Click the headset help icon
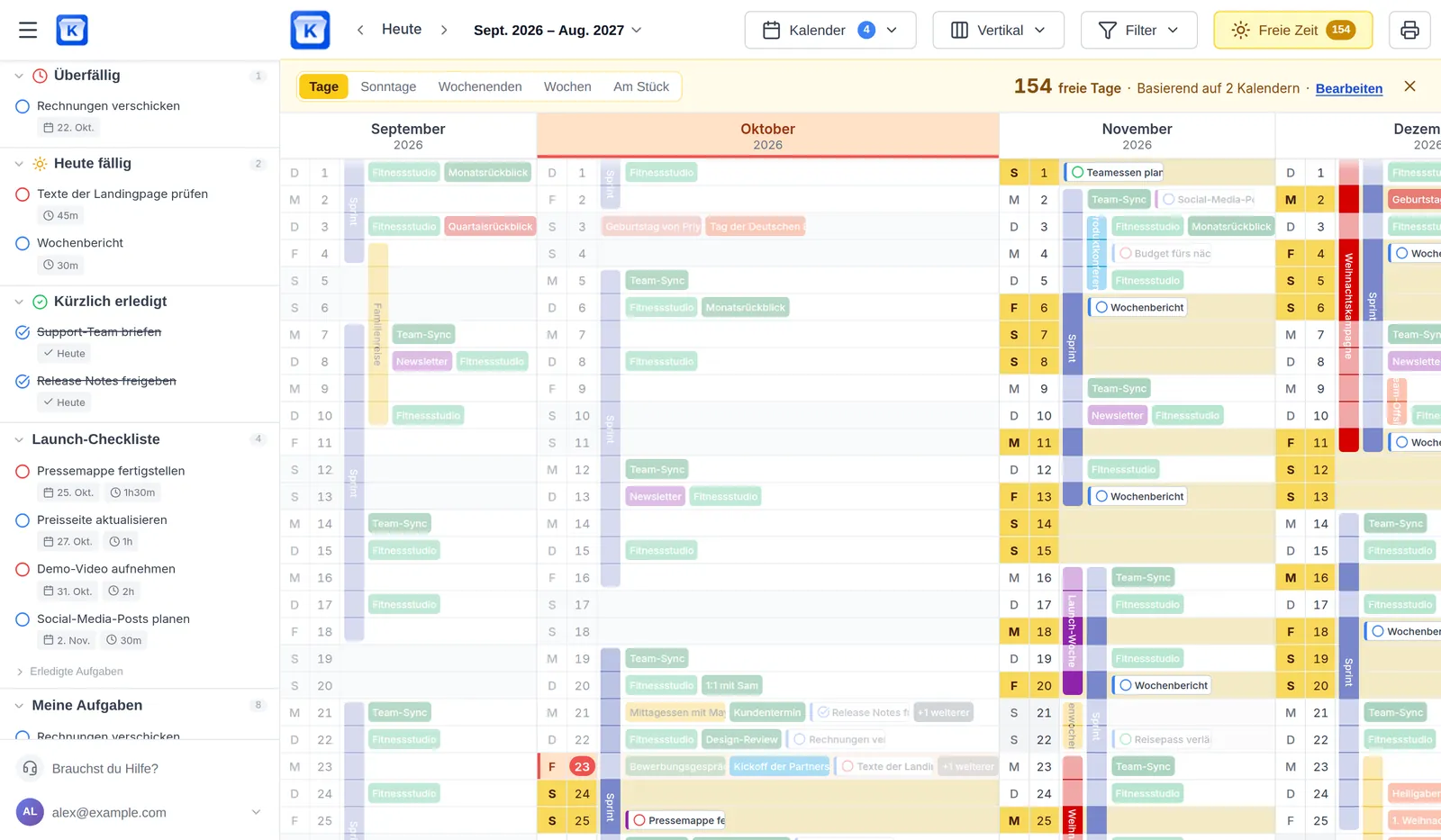Image resolution: width=1441 pixels, height=840 pixels. point(30,768)
